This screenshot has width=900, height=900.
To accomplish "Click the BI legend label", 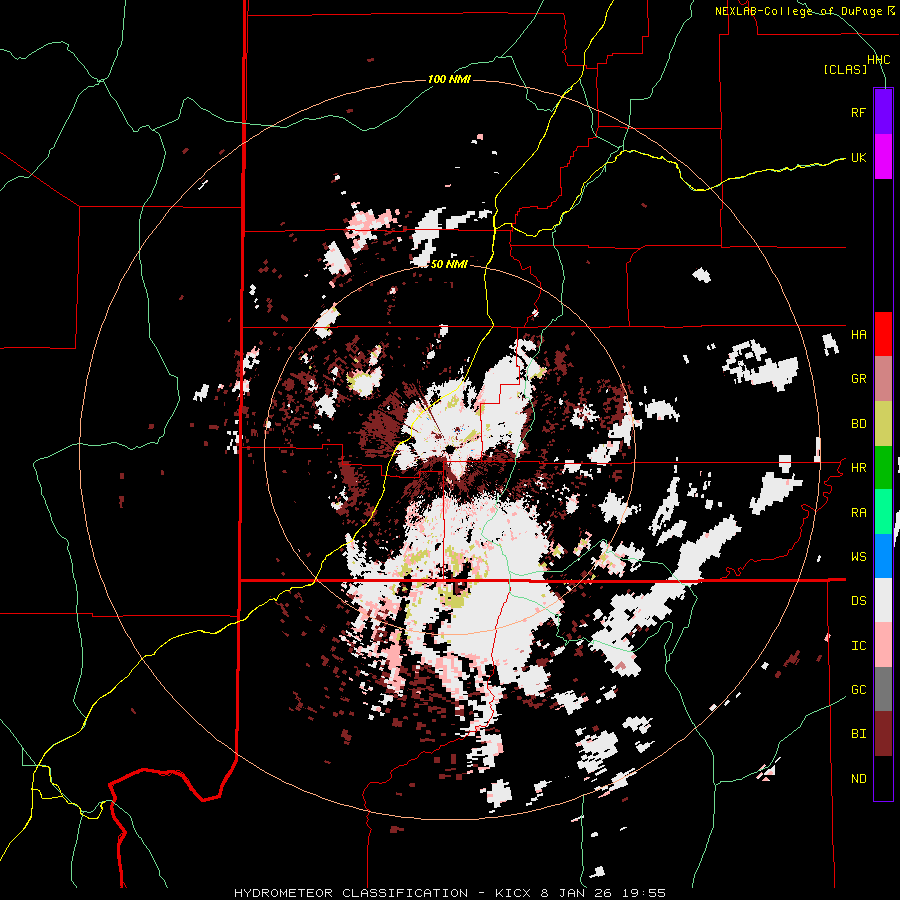I will point(858,734).
